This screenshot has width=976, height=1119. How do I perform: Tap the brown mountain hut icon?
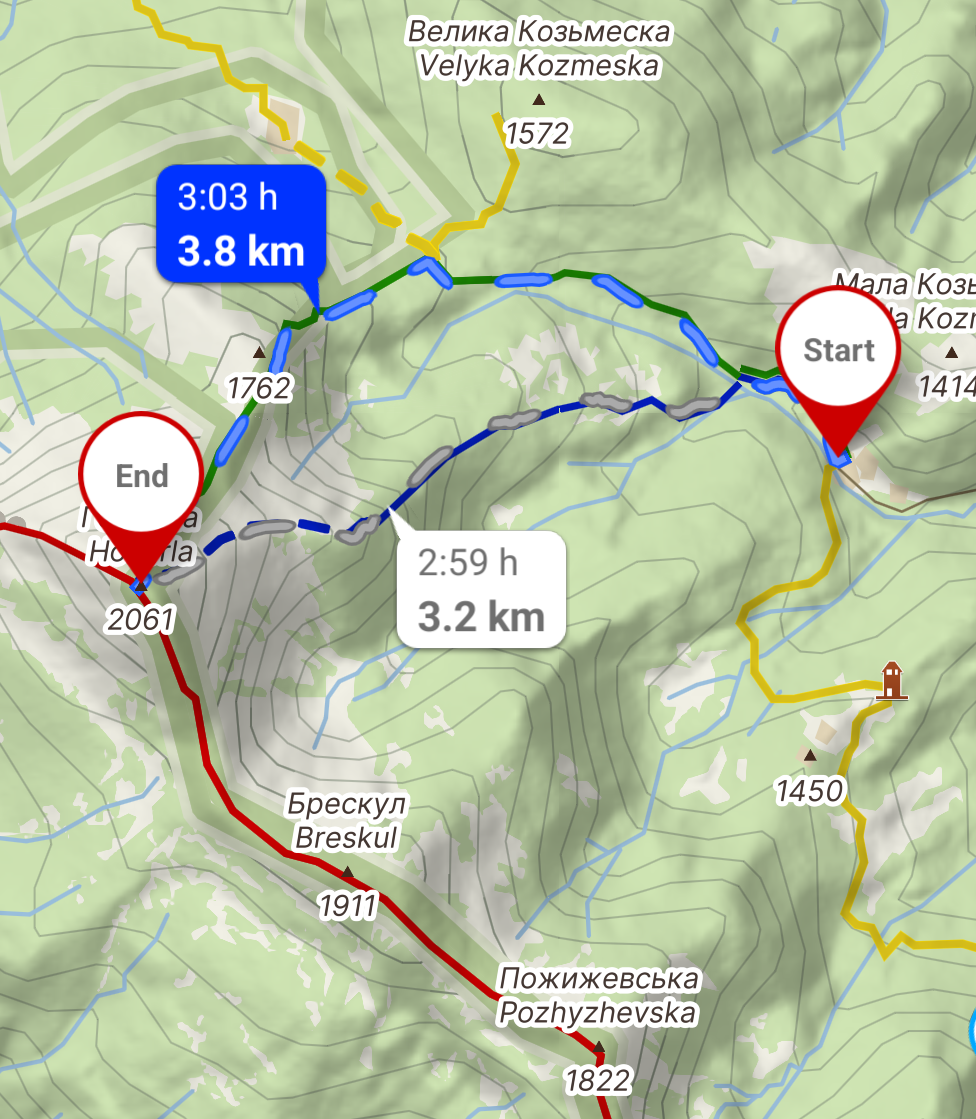[891, 681]
